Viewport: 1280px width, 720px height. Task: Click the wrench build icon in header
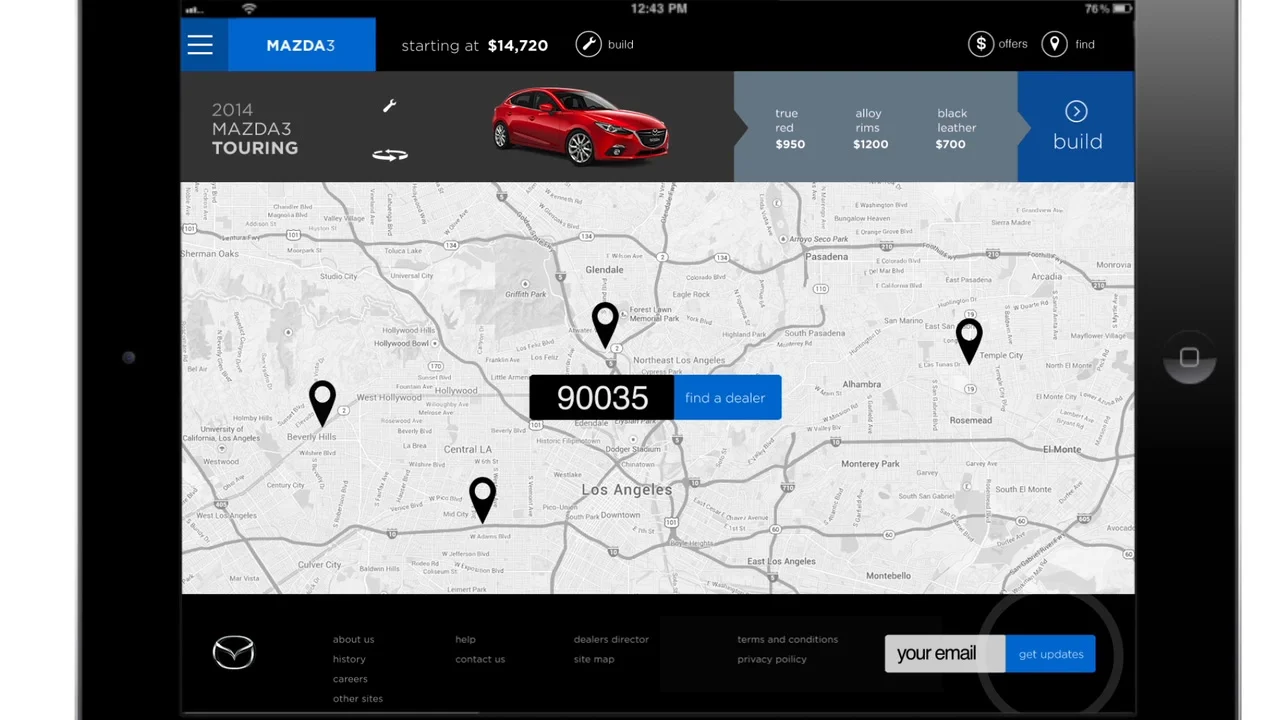[589, 44]
